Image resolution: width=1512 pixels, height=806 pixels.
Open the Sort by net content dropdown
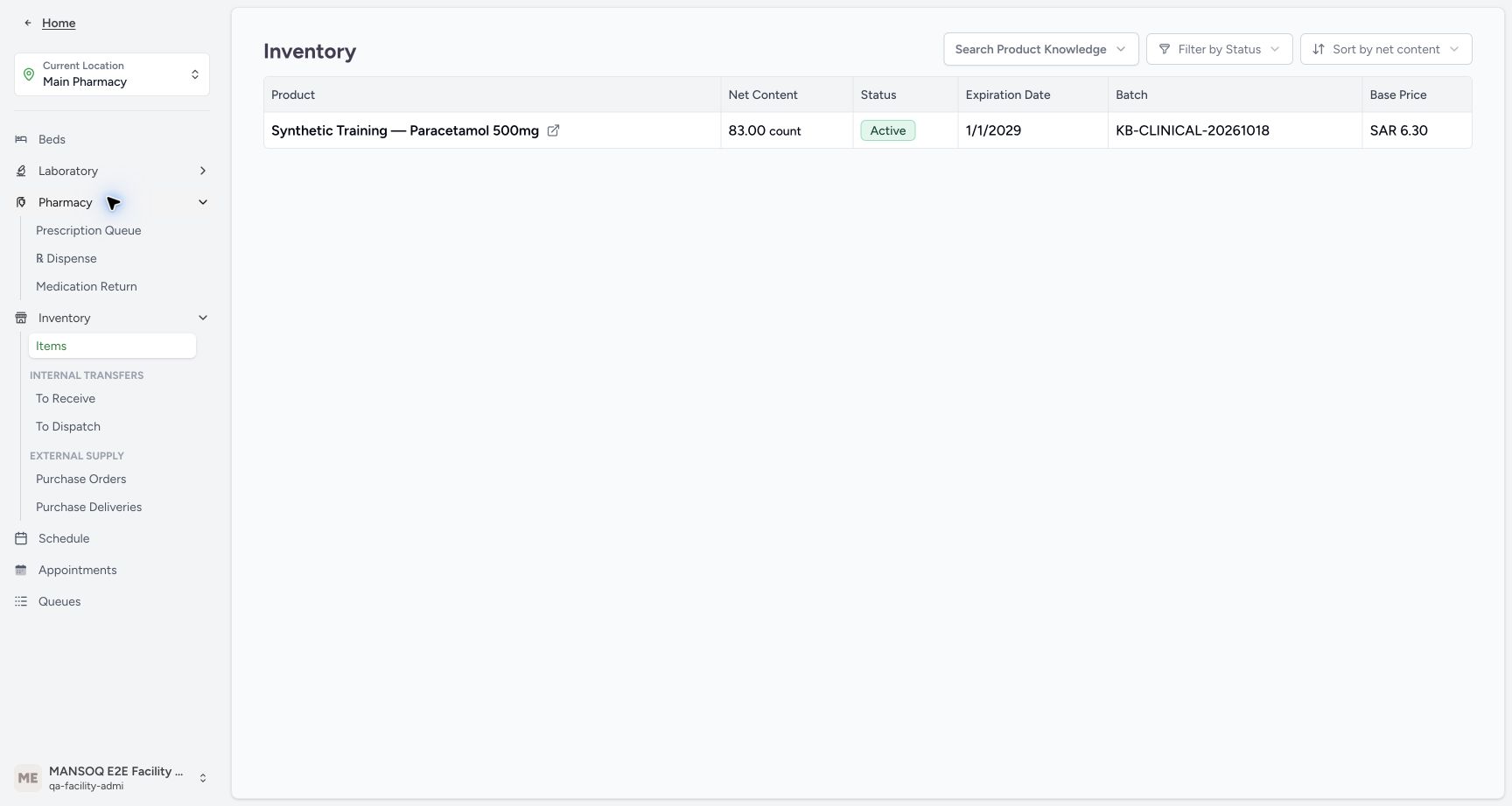pyautogui.click(x=1386, y=49)
